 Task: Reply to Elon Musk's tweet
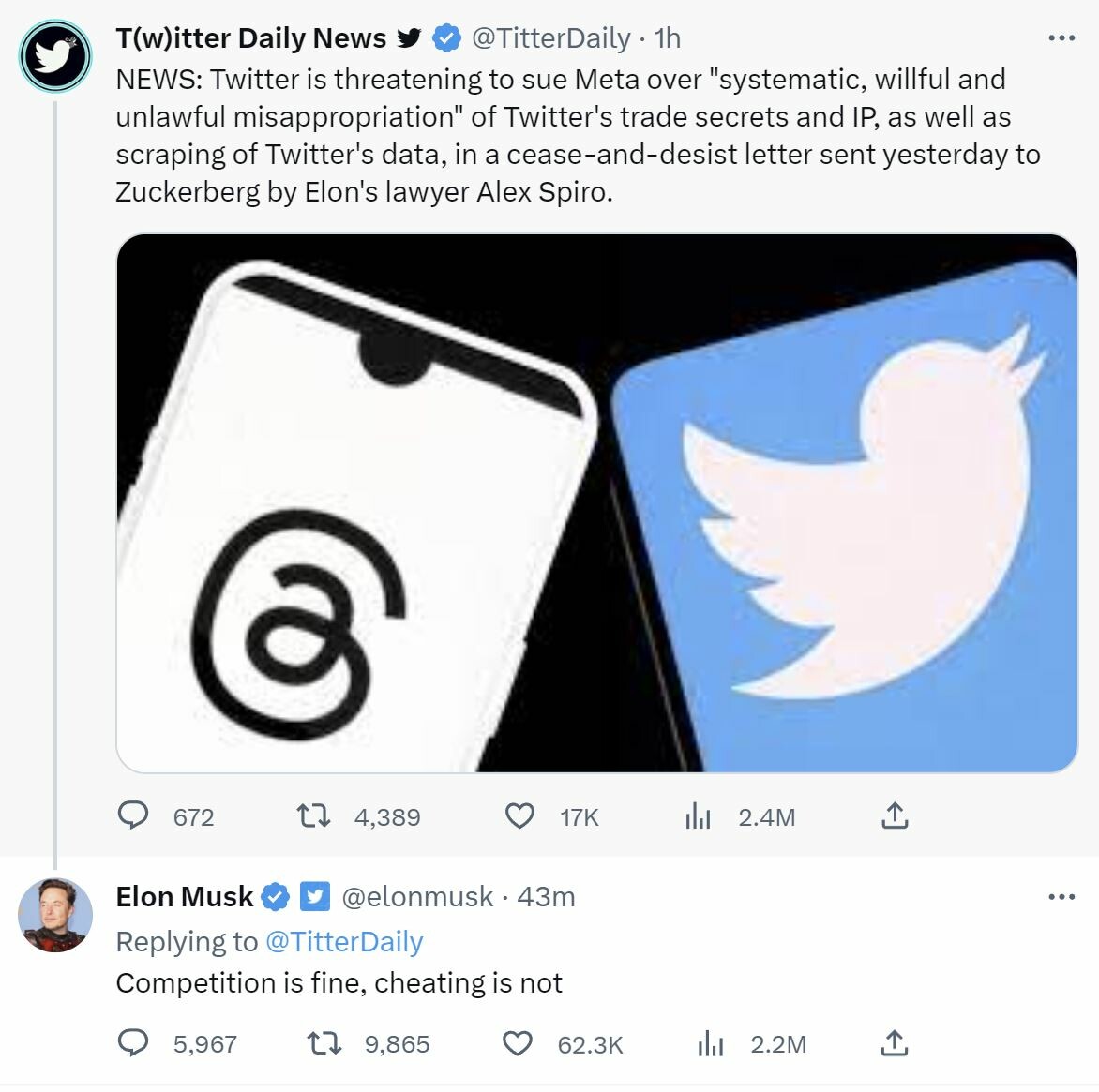[133, 1042]
